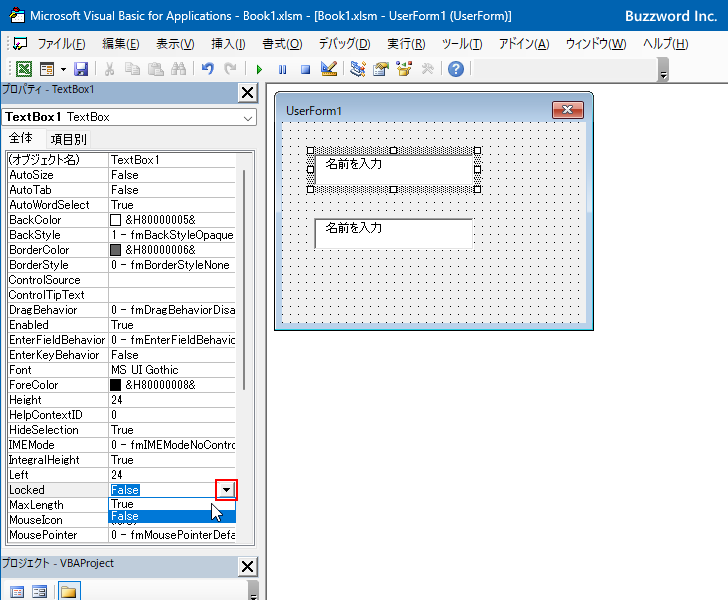728x600 pixels.
Task: Click the BackColor white color swatch
Action: [116, 220]
